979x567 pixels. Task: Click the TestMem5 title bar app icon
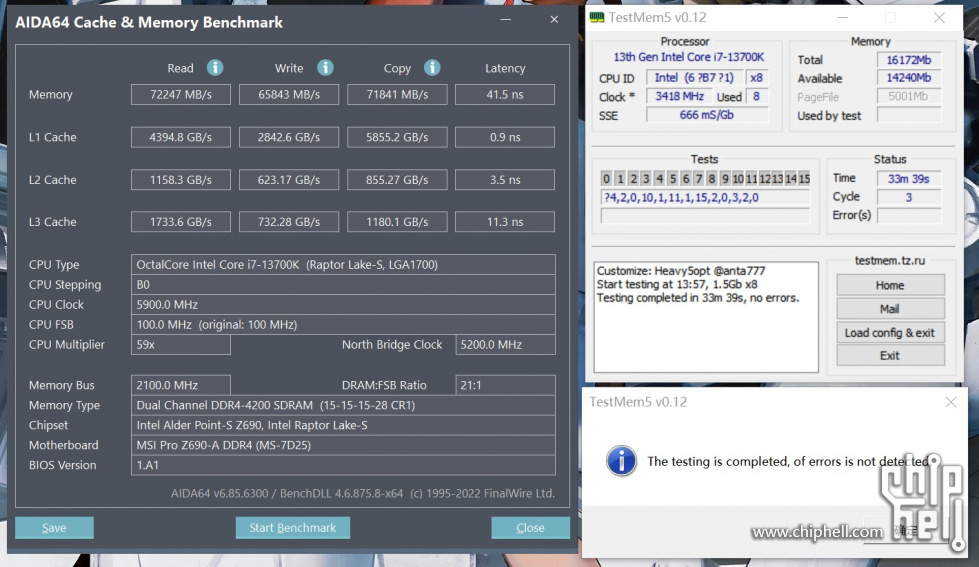597,17
